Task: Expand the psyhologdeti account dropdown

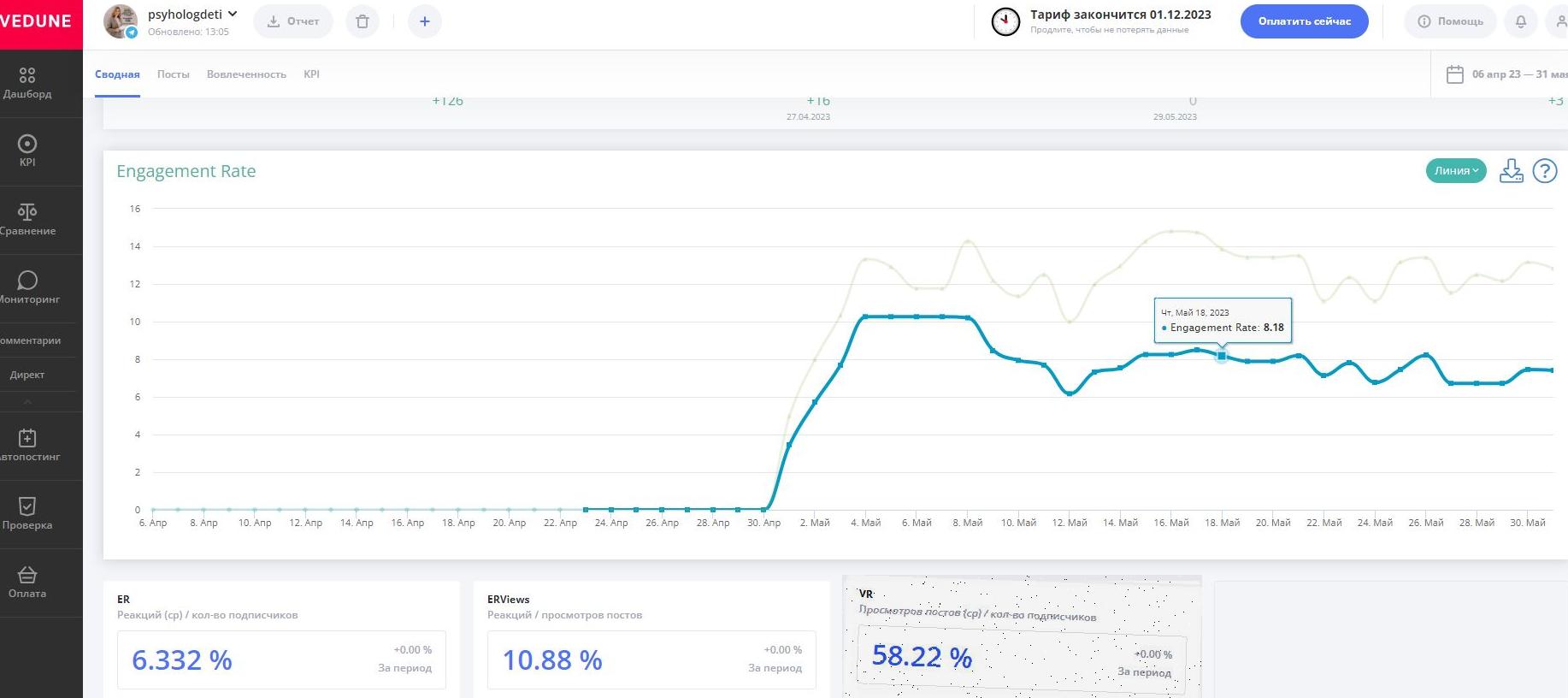Action: [233, 14]
